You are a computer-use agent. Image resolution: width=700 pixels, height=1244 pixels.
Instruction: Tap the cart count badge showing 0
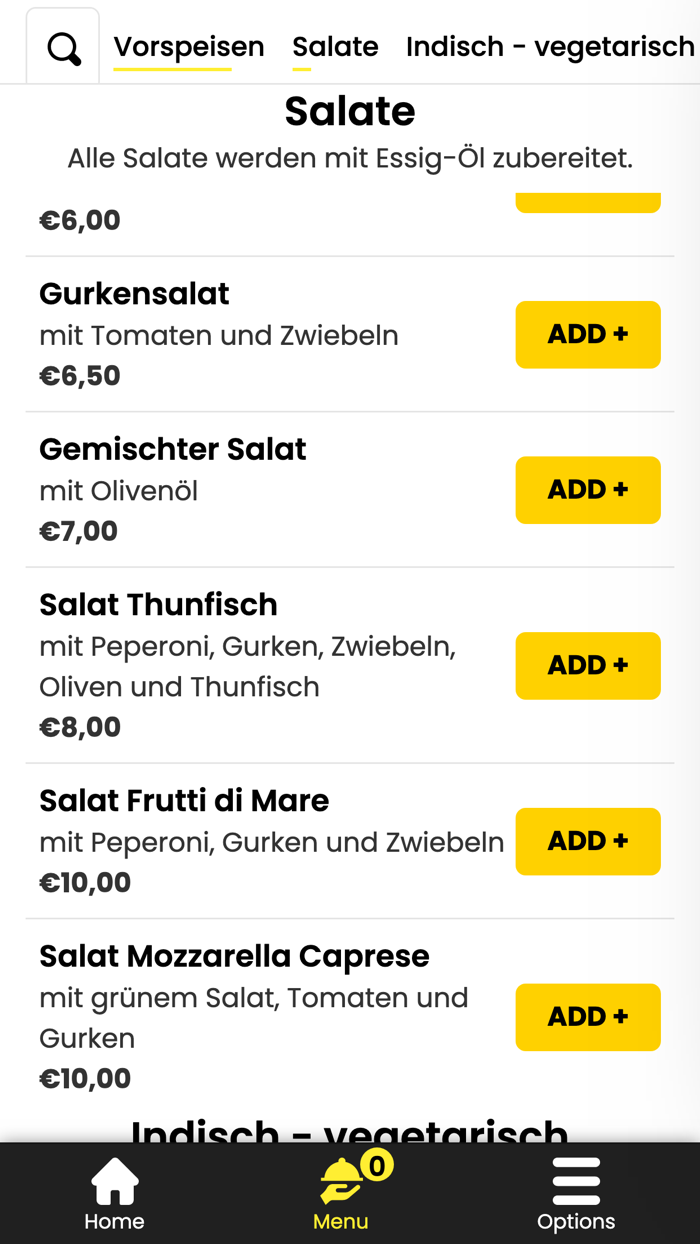[377, 1166]
